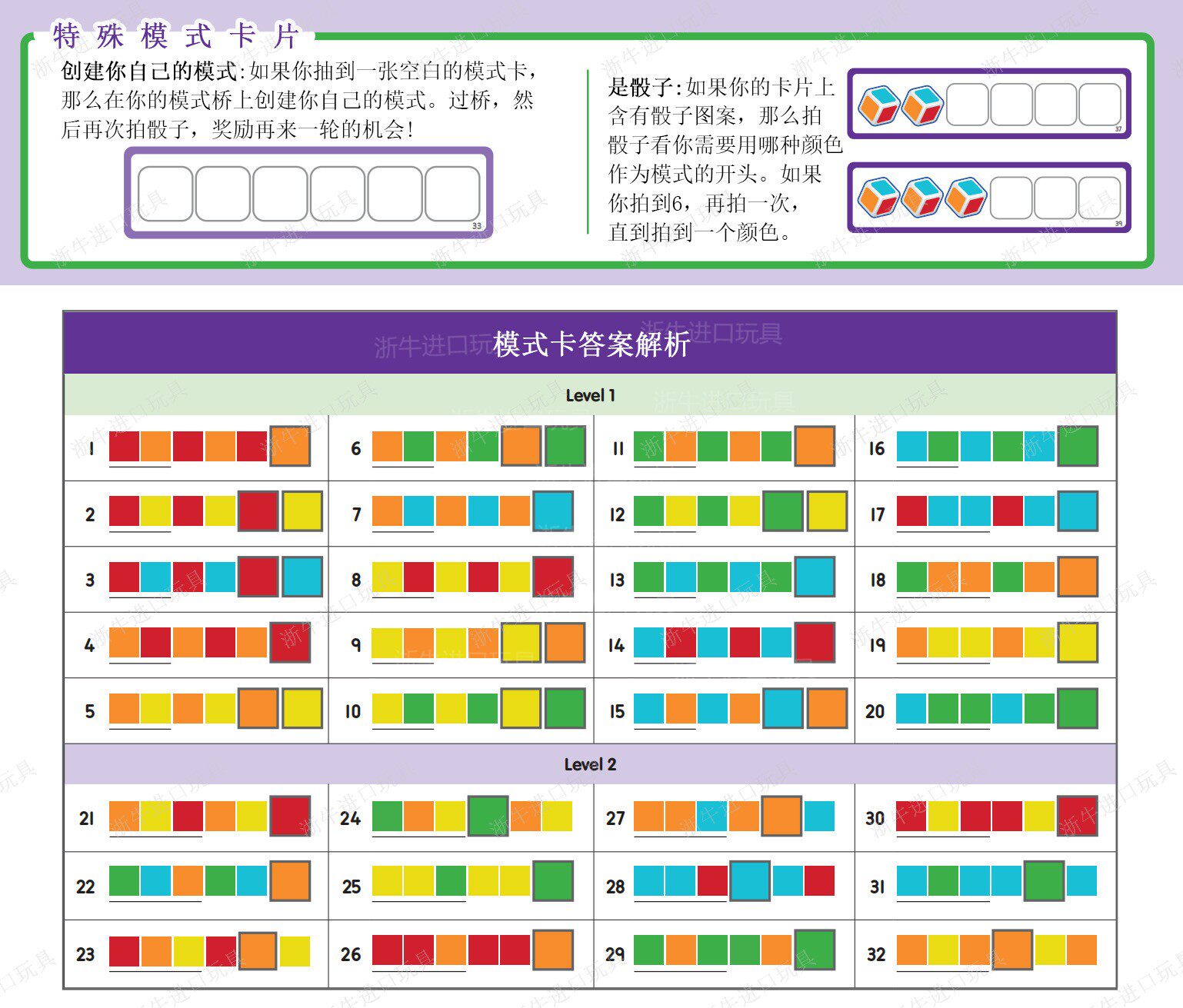Click the row number 16 label
The height and width of the screenshot is (1008, 1183).
(877, 448)
